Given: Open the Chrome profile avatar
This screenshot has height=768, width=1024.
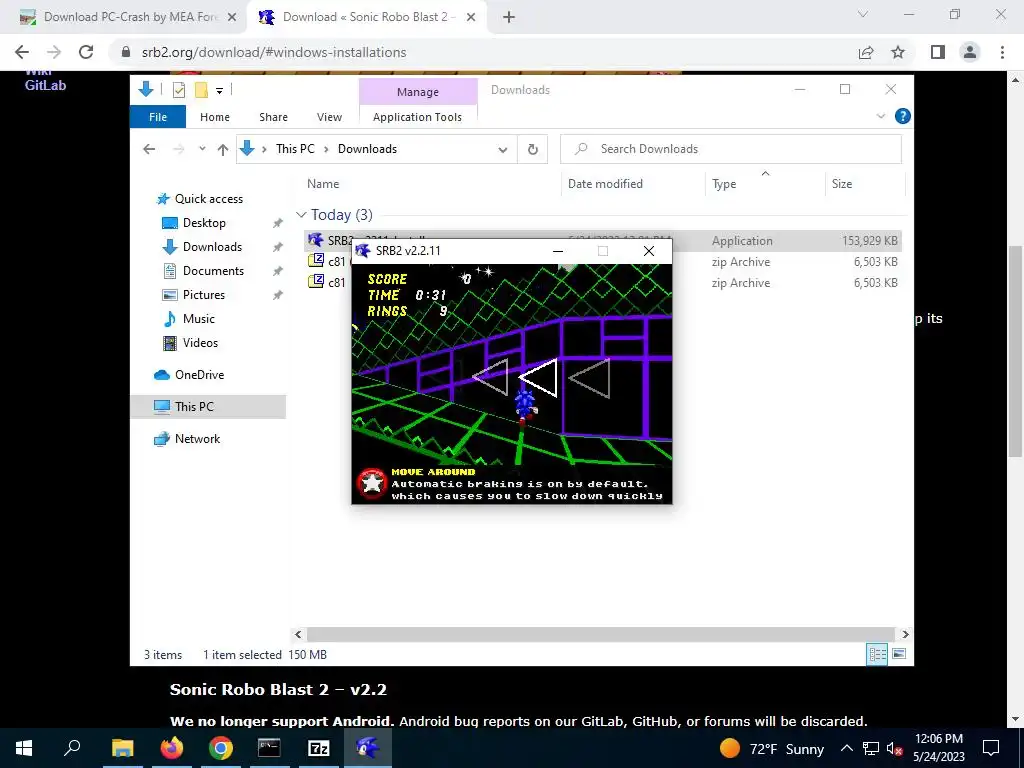Looking at the screenshot, I should click(x=970, y=52).
